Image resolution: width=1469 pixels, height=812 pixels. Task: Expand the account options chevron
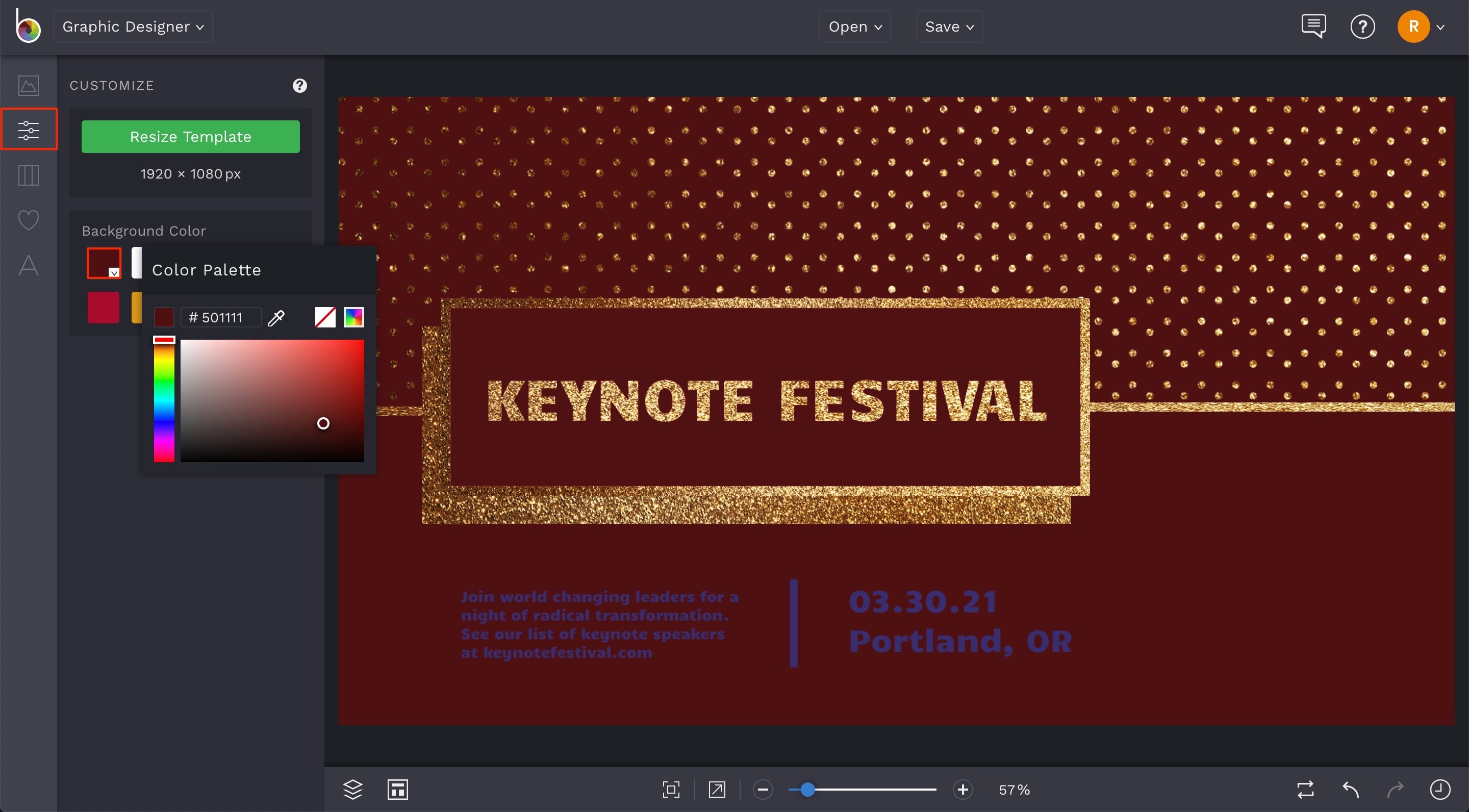point(1443,26)
